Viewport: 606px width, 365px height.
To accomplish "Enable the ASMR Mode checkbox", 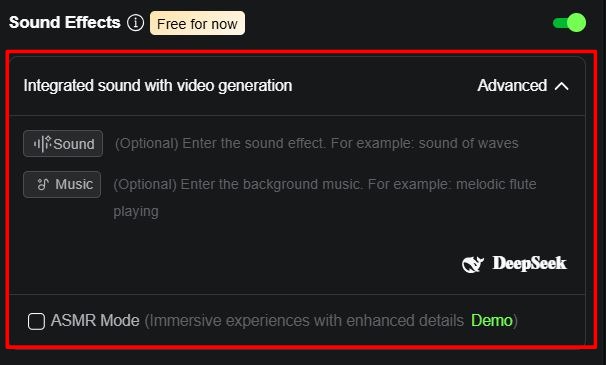I will coord(36,321).
